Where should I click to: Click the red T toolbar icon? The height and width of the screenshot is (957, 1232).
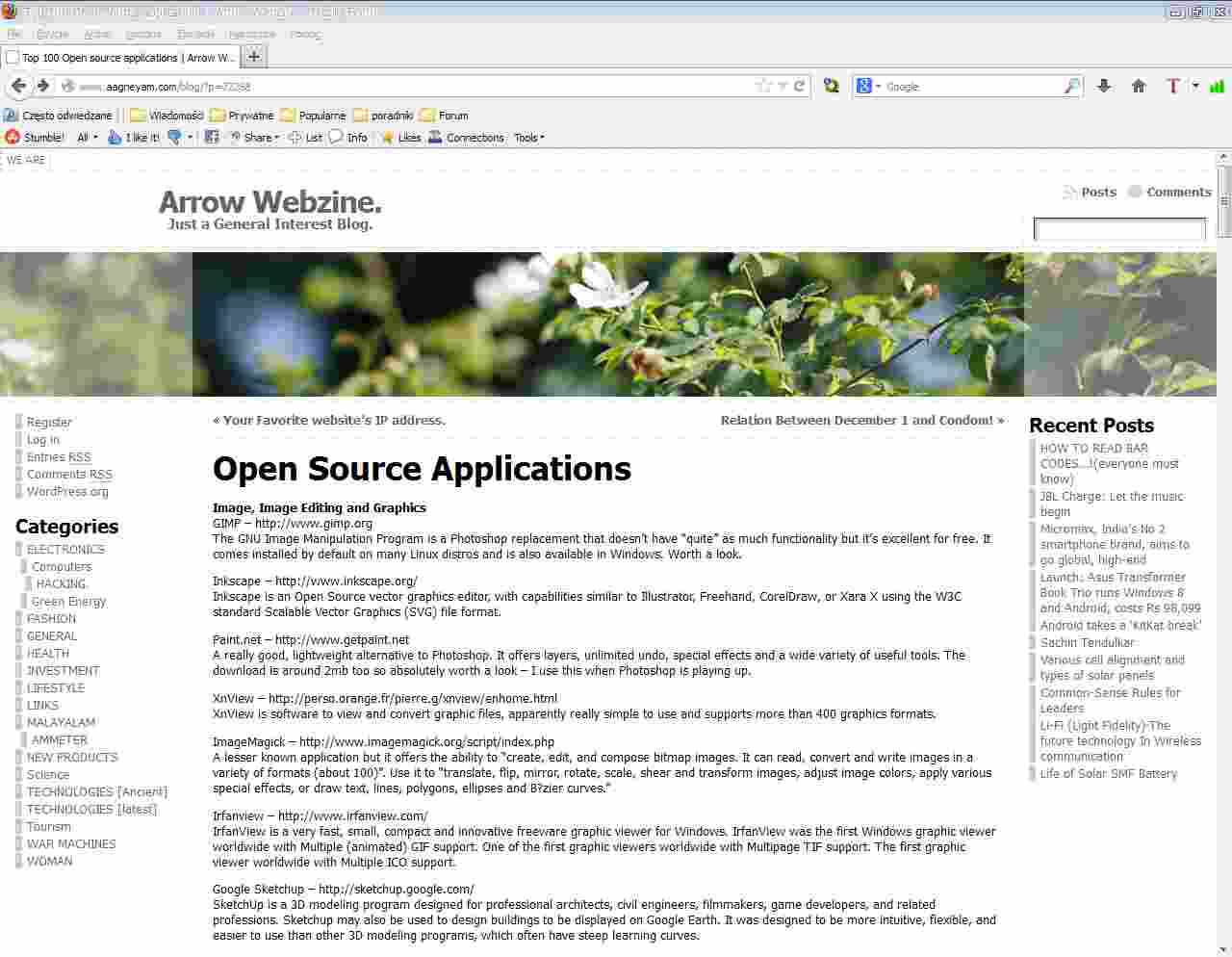[1172, 86]
